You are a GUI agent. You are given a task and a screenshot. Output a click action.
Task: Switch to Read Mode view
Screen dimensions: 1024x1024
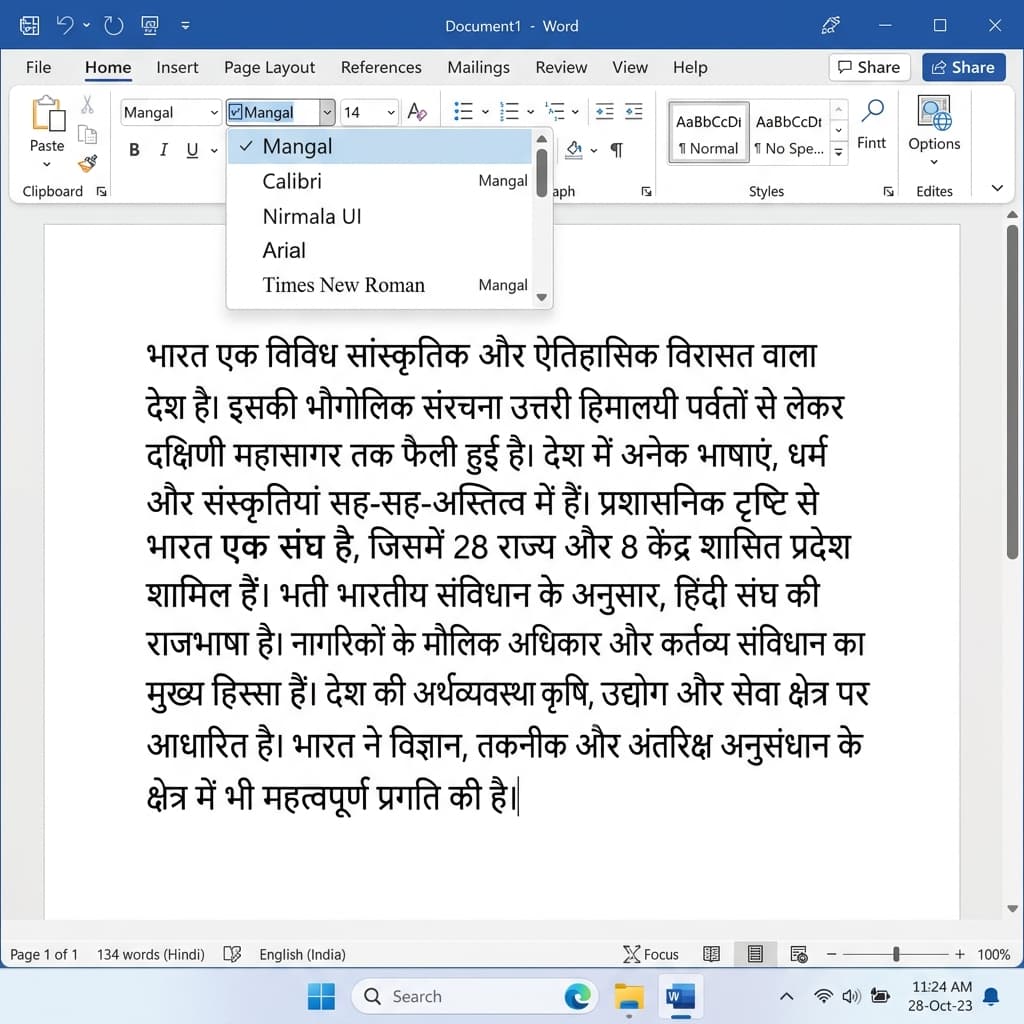(711, 954)
